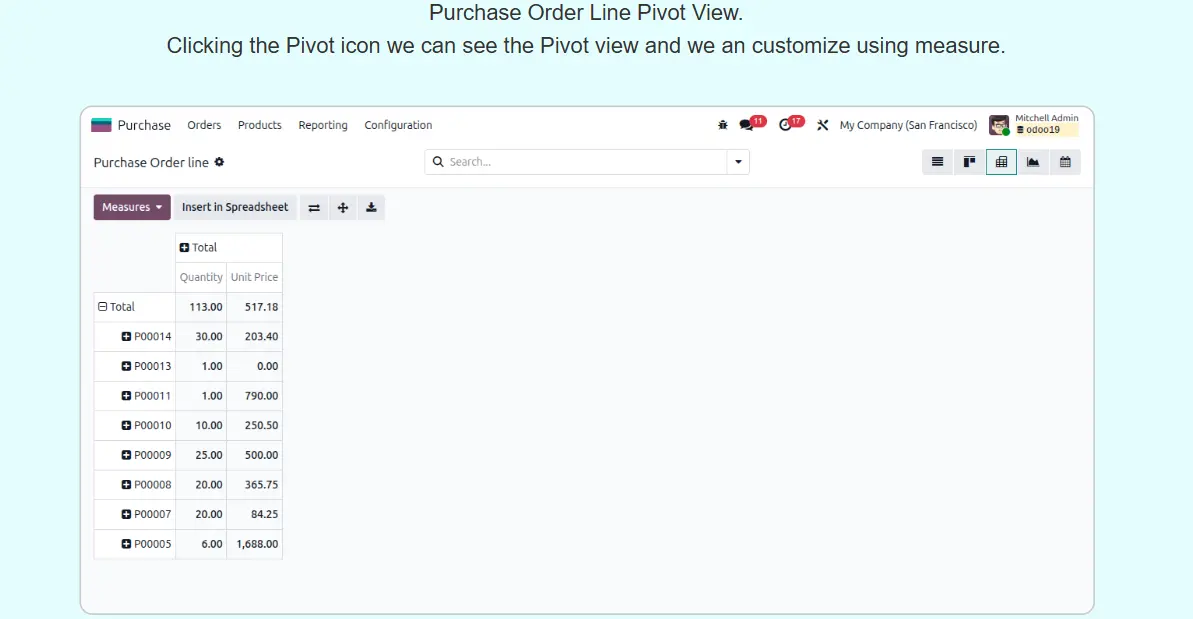1193x619 pixels.
Task: Open the activities clock icon
Action: pos(786,125)
